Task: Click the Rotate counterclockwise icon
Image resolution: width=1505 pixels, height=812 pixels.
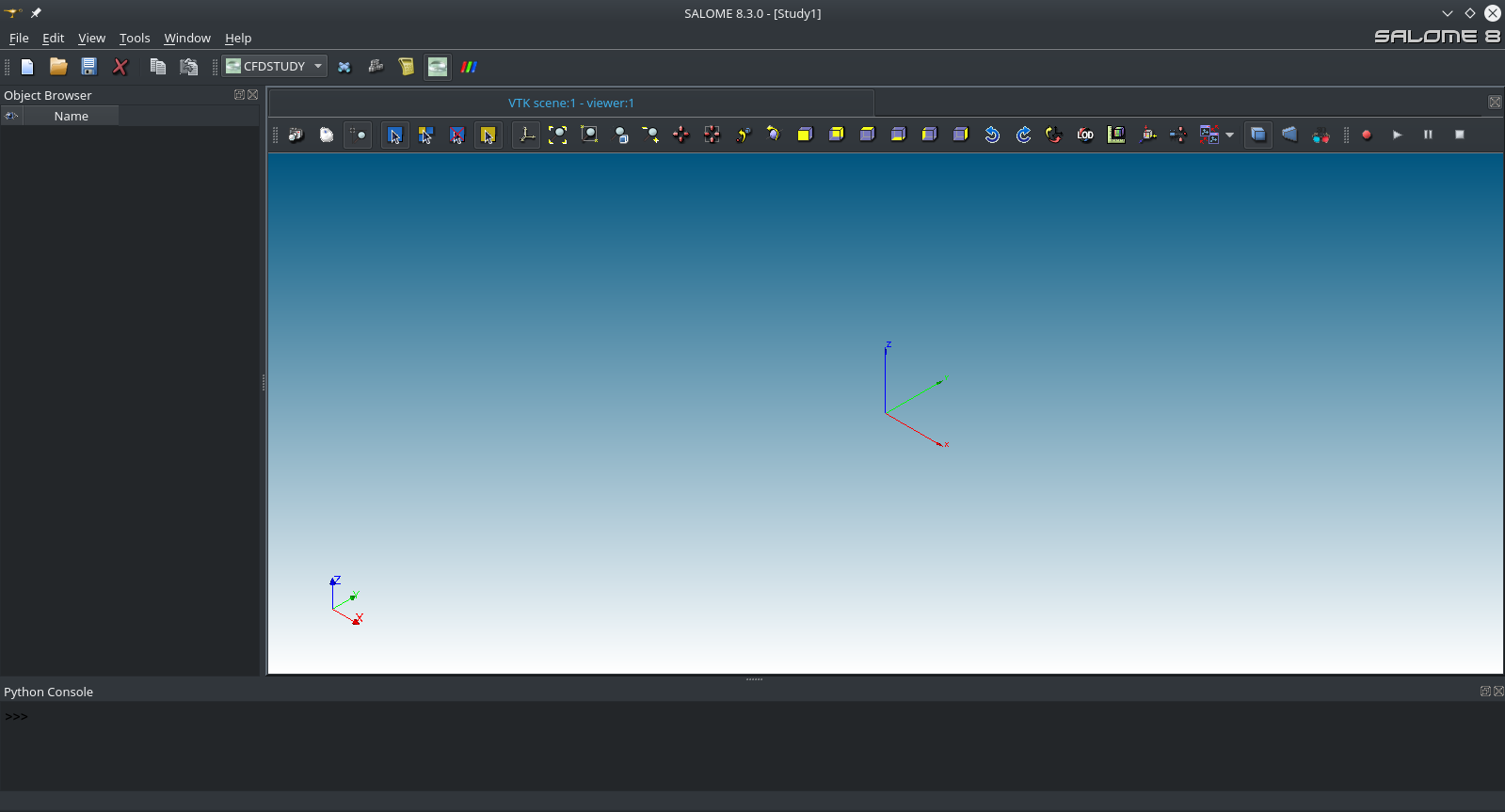Action: tap(992, 135)
